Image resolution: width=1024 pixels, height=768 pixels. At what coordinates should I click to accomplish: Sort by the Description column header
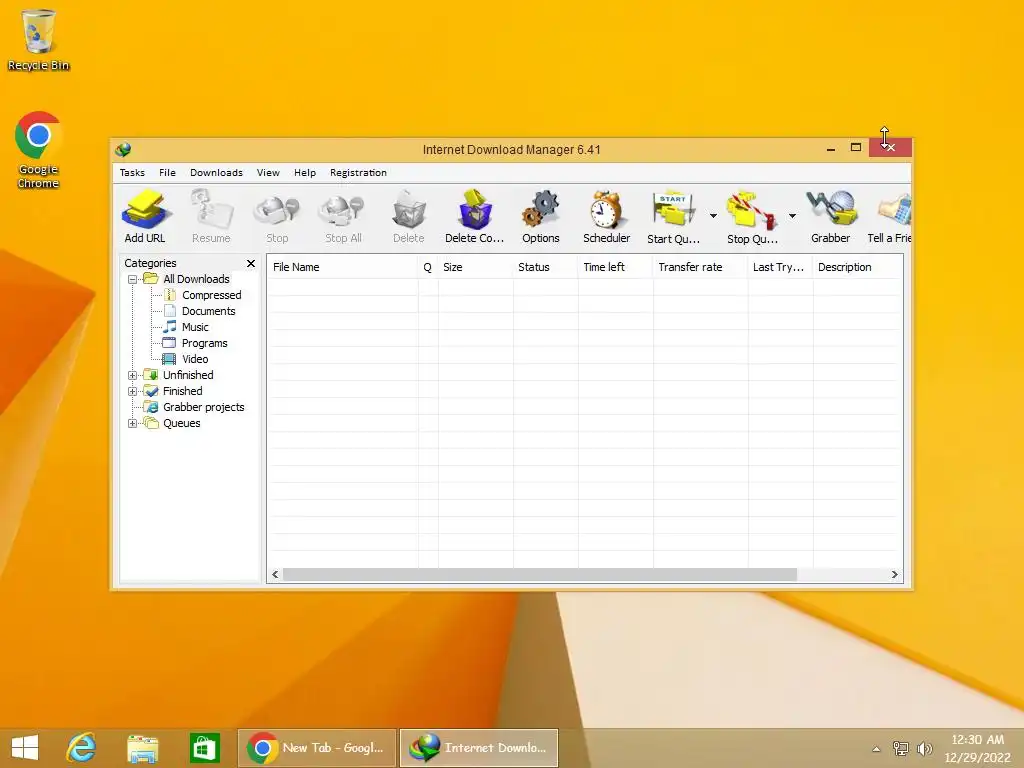coord(857,267)
